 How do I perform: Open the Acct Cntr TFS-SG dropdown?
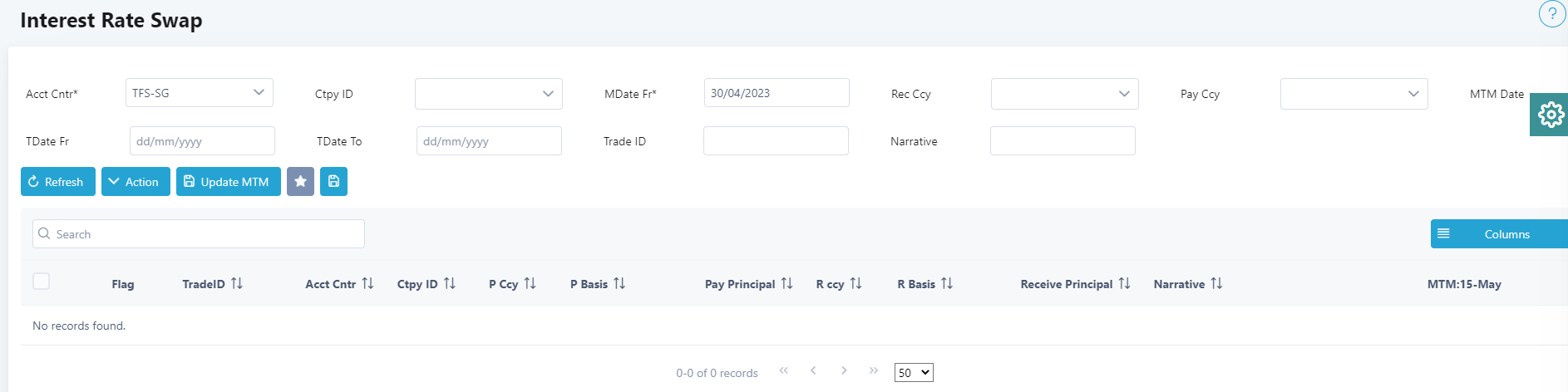tap(200, 93)
